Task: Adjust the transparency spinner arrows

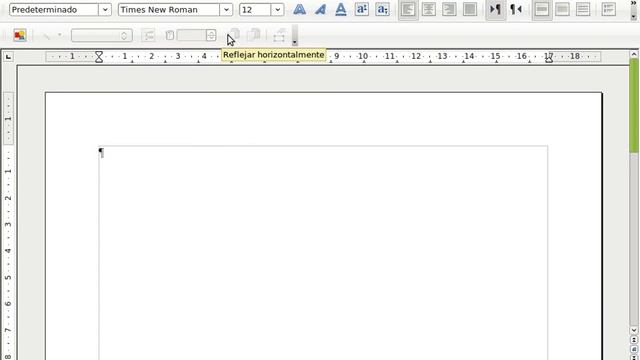Action: (211, 36)
